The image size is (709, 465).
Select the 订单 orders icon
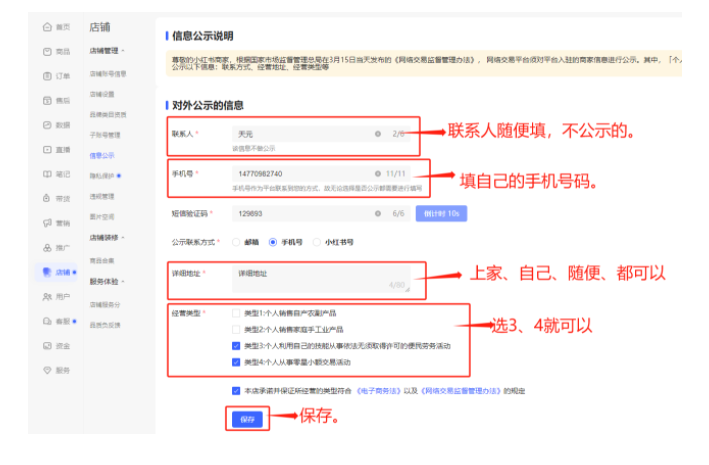[x=47, y=76]
